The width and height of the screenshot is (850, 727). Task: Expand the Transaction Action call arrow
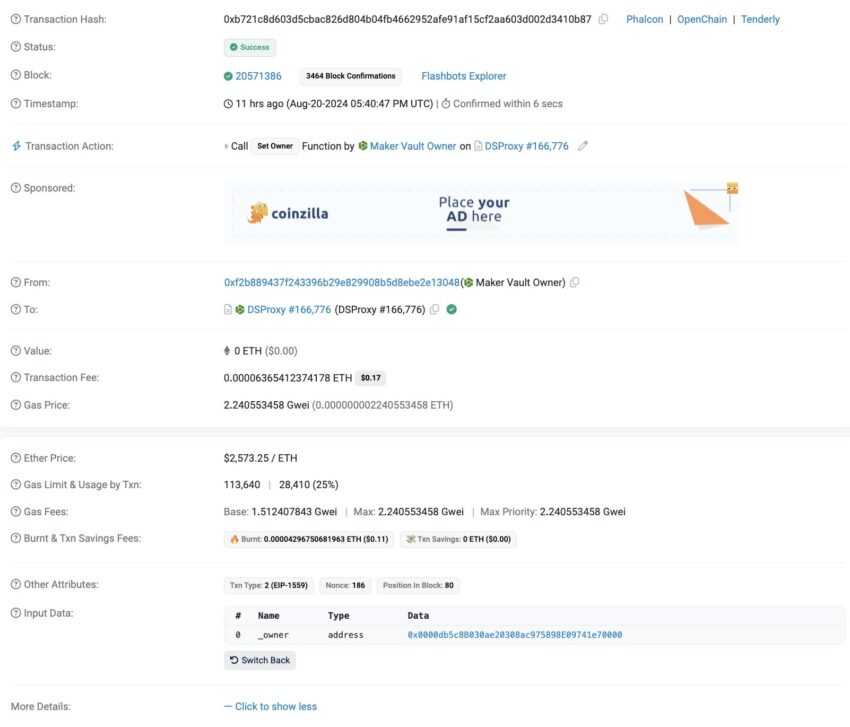coord(226,146)
